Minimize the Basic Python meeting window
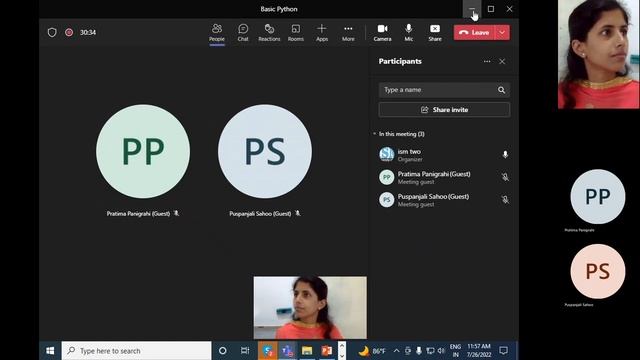The width and height of the screenshot is (640, 360). point(472,9)
